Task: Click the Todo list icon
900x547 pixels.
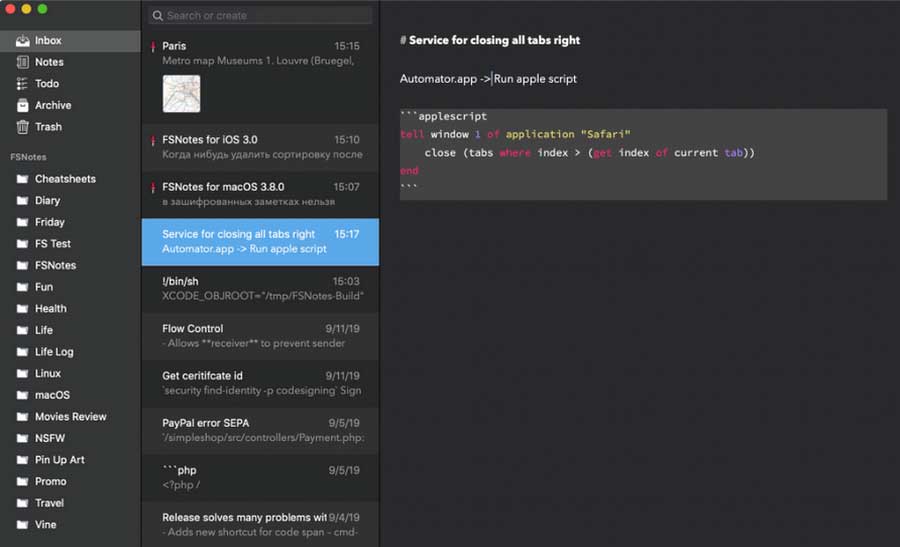Action: pyautogui.click(x=22, y=84)
